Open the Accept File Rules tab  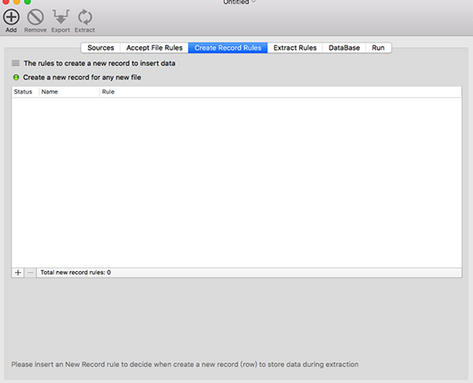(x=154, y=48)
